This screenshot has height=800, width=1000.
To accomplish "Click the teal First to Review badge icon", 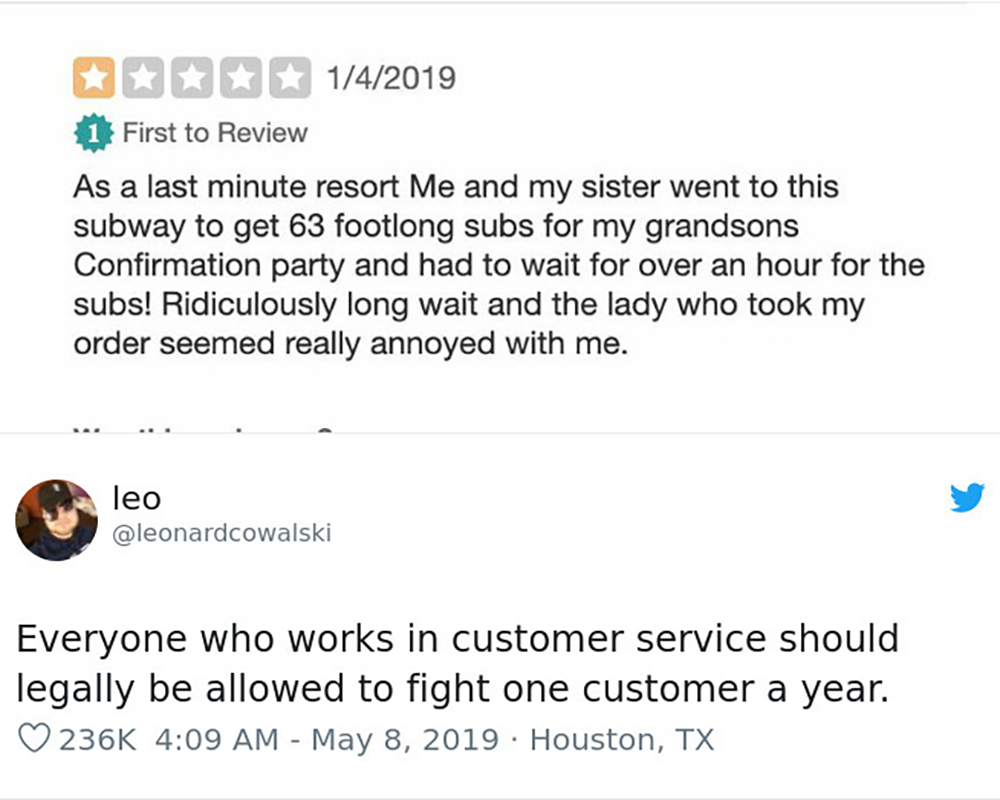I will [92, 134].
